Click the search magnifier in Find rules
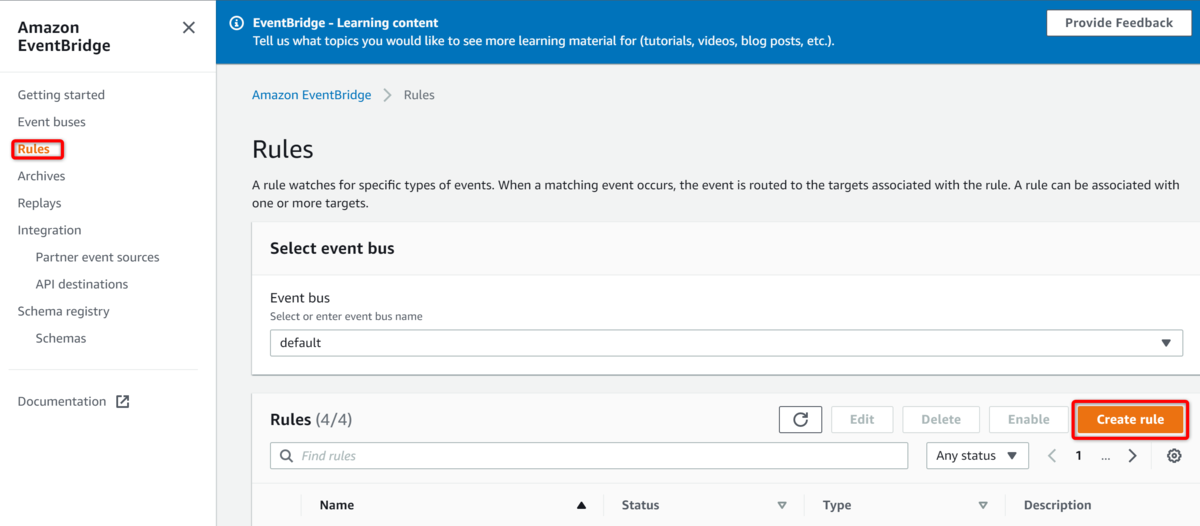The image size is (1200, 526). [x=287, y=456]
